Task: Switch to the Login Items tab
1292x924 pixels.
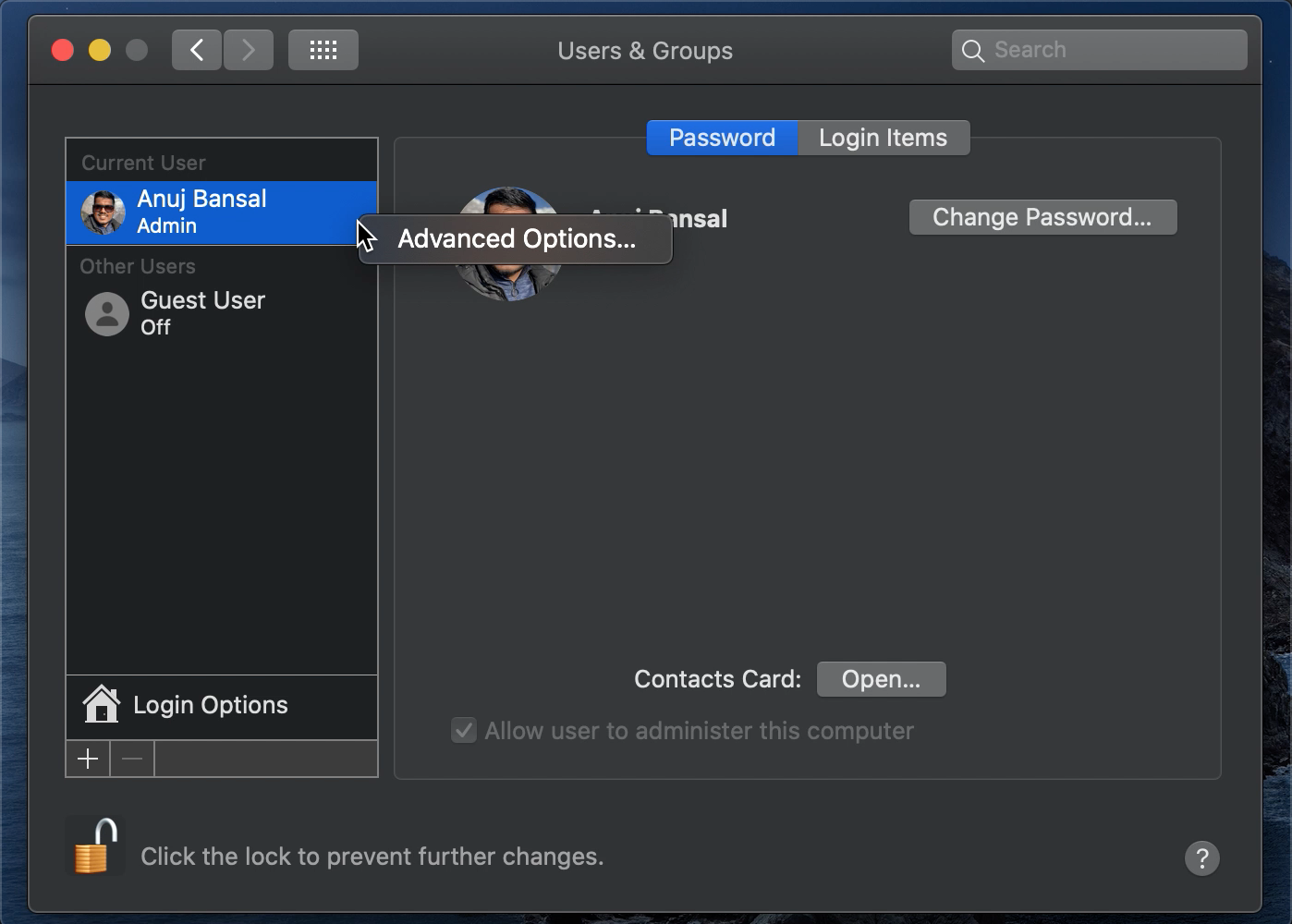Action: (x=882, y=137)
